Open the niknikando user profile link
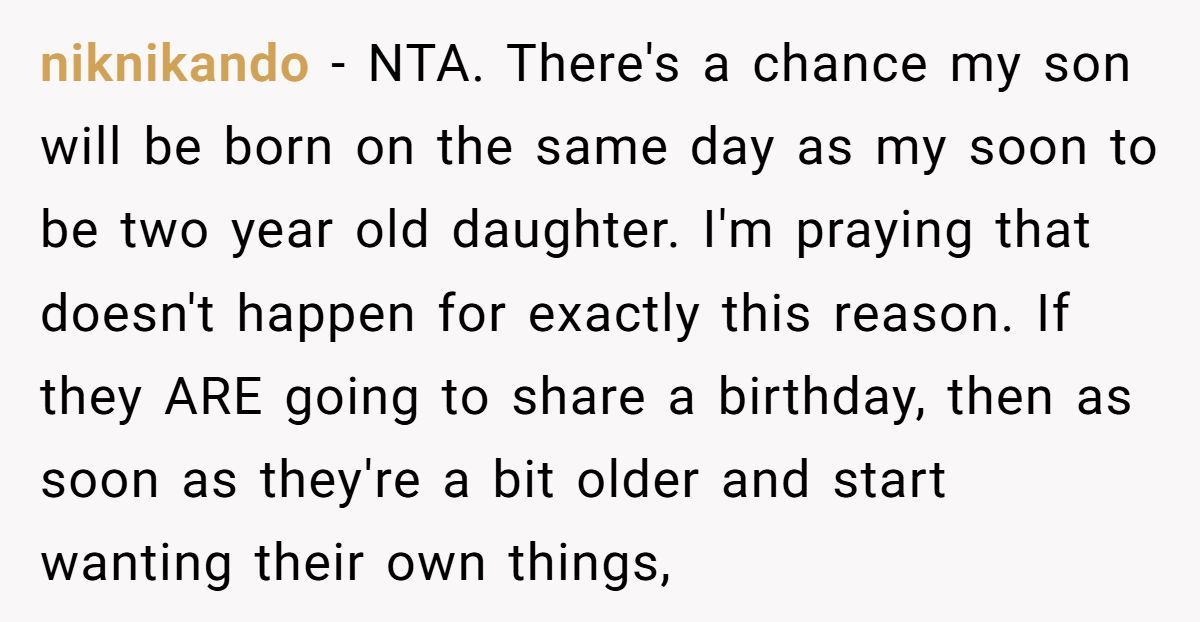The image size is (1200, 622). 174,66
